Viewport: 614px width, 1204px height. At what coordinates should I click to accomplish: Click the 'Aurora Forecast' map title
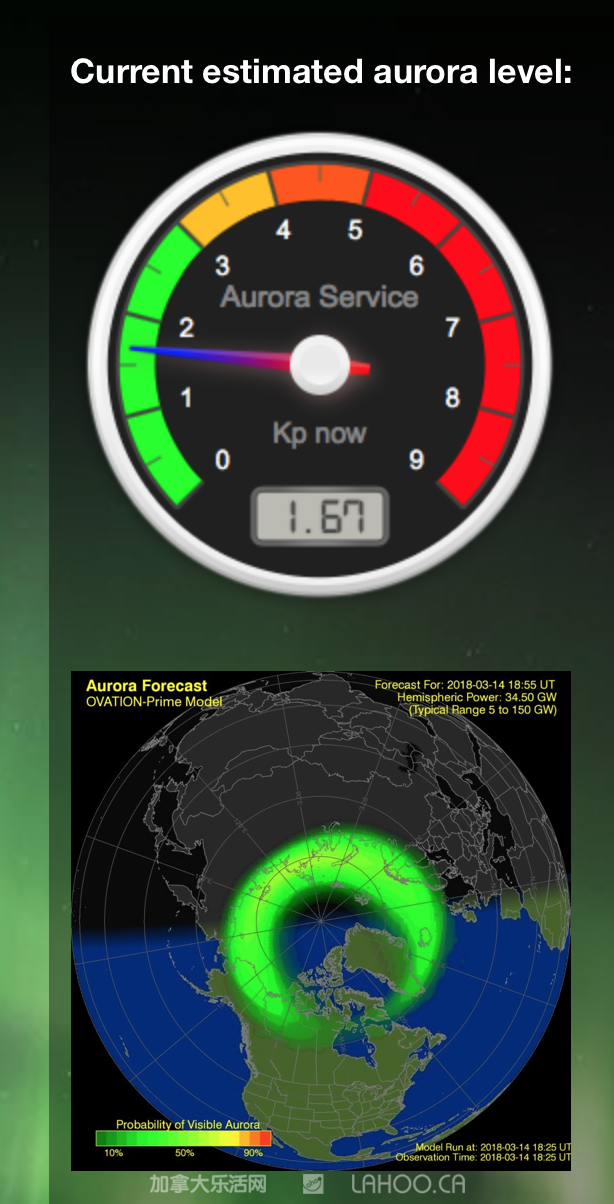click(146, 686)
